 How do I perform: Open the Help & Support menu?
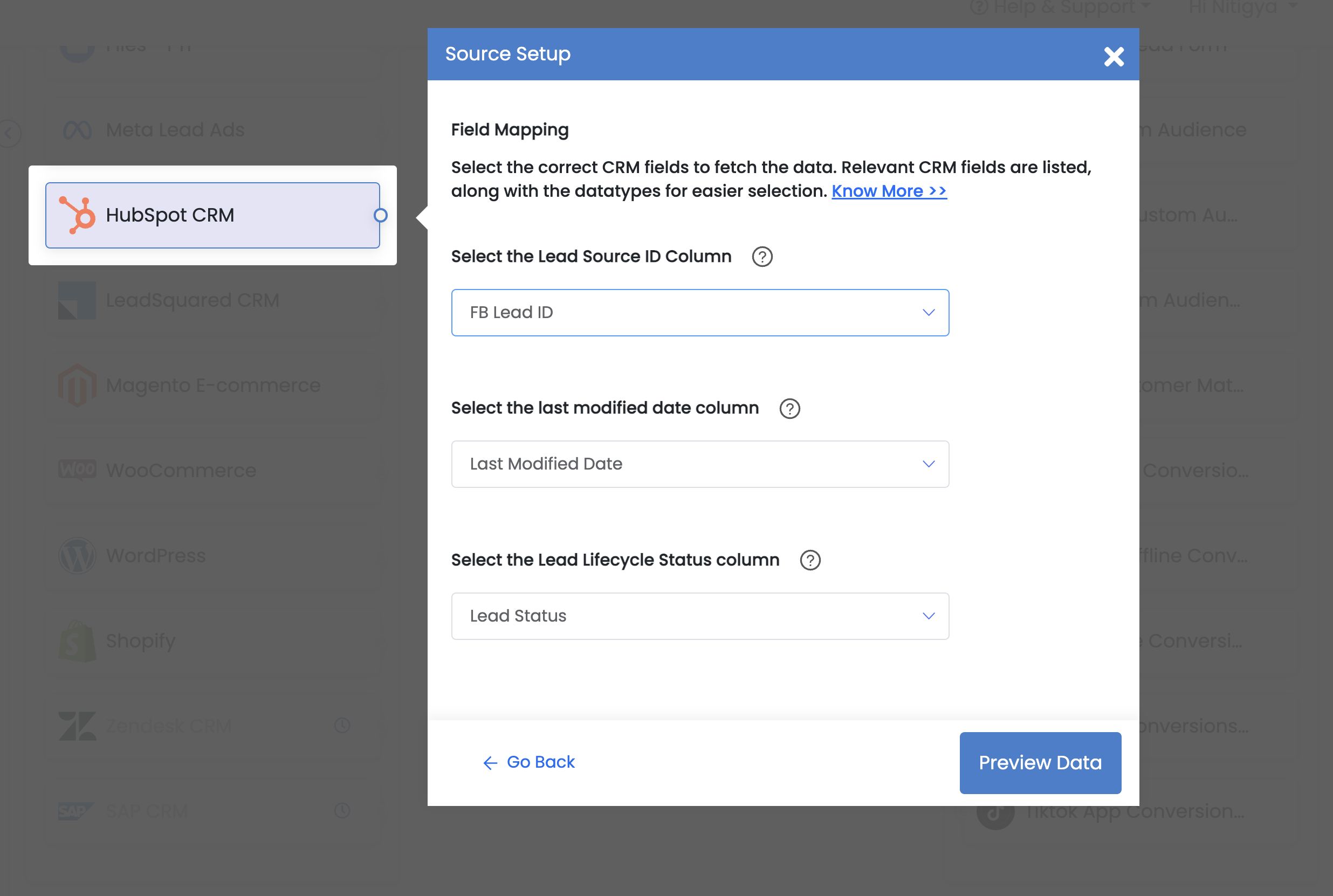click(x=1060, y=8)
